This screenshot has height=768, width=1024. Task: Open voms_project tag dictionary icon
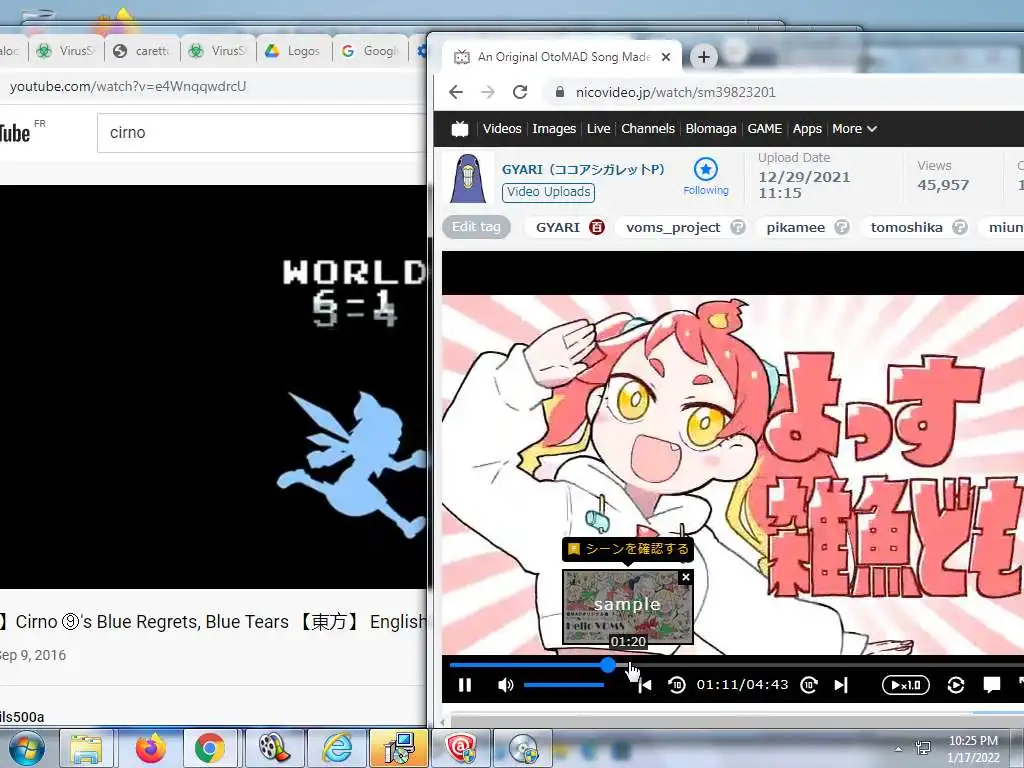click(x=737, y=227)
